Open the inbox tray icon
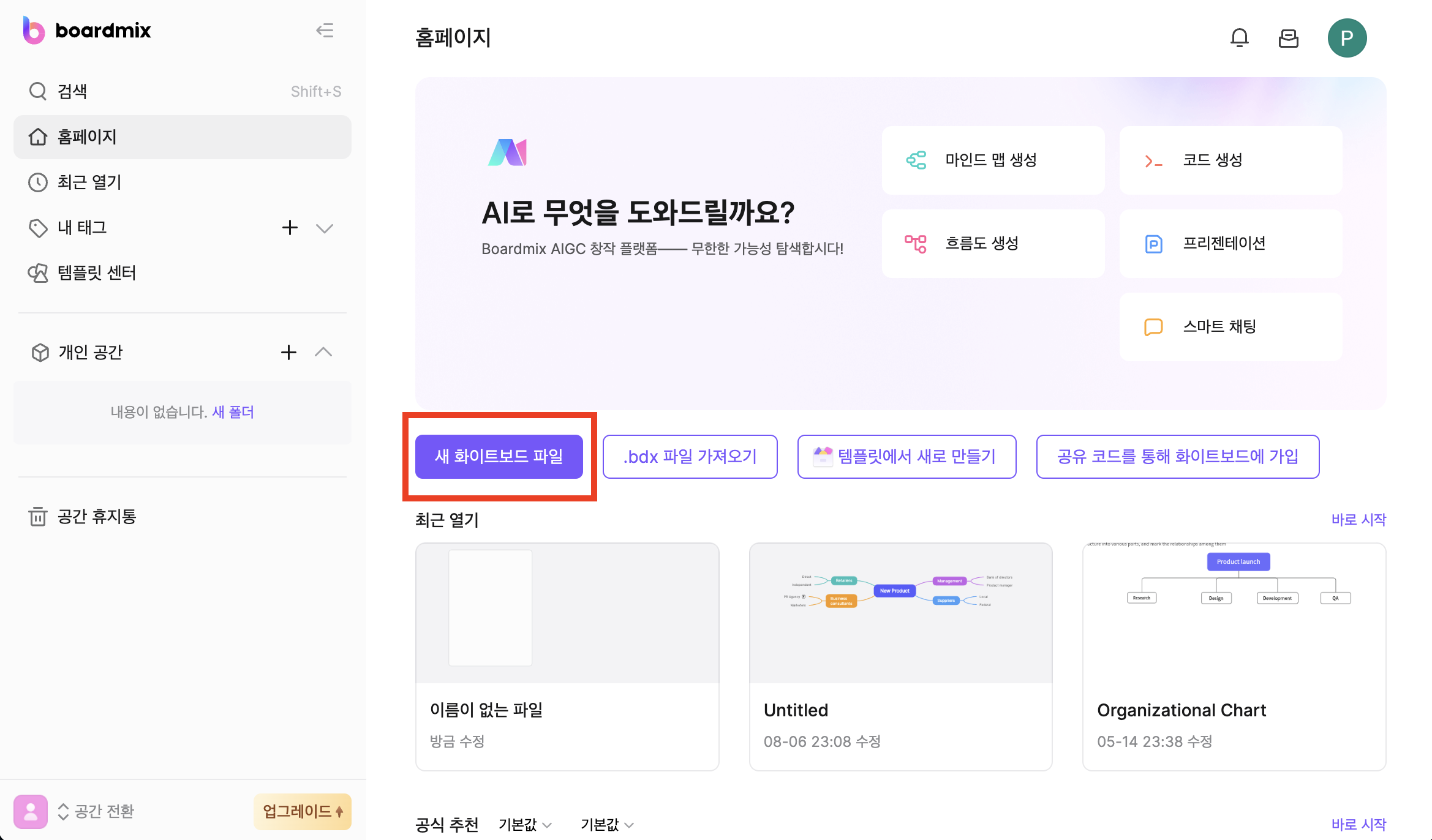 pyautogui.click(x=1289, y=38)
